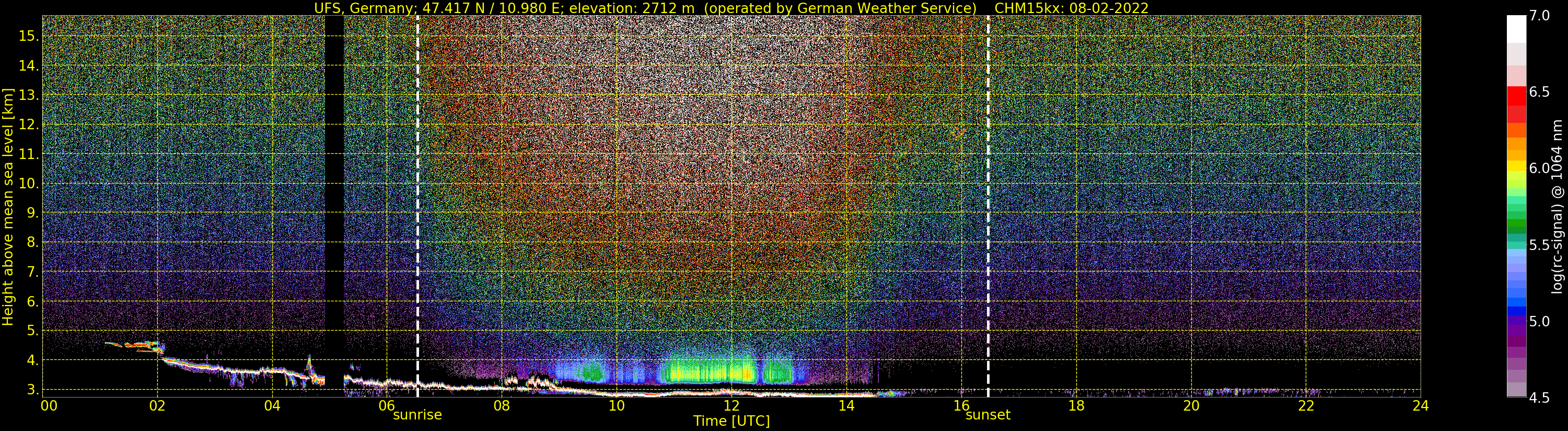Click the colorbar value label '7.0'
The image size is (1568, 431).
tap(1539, 16)
